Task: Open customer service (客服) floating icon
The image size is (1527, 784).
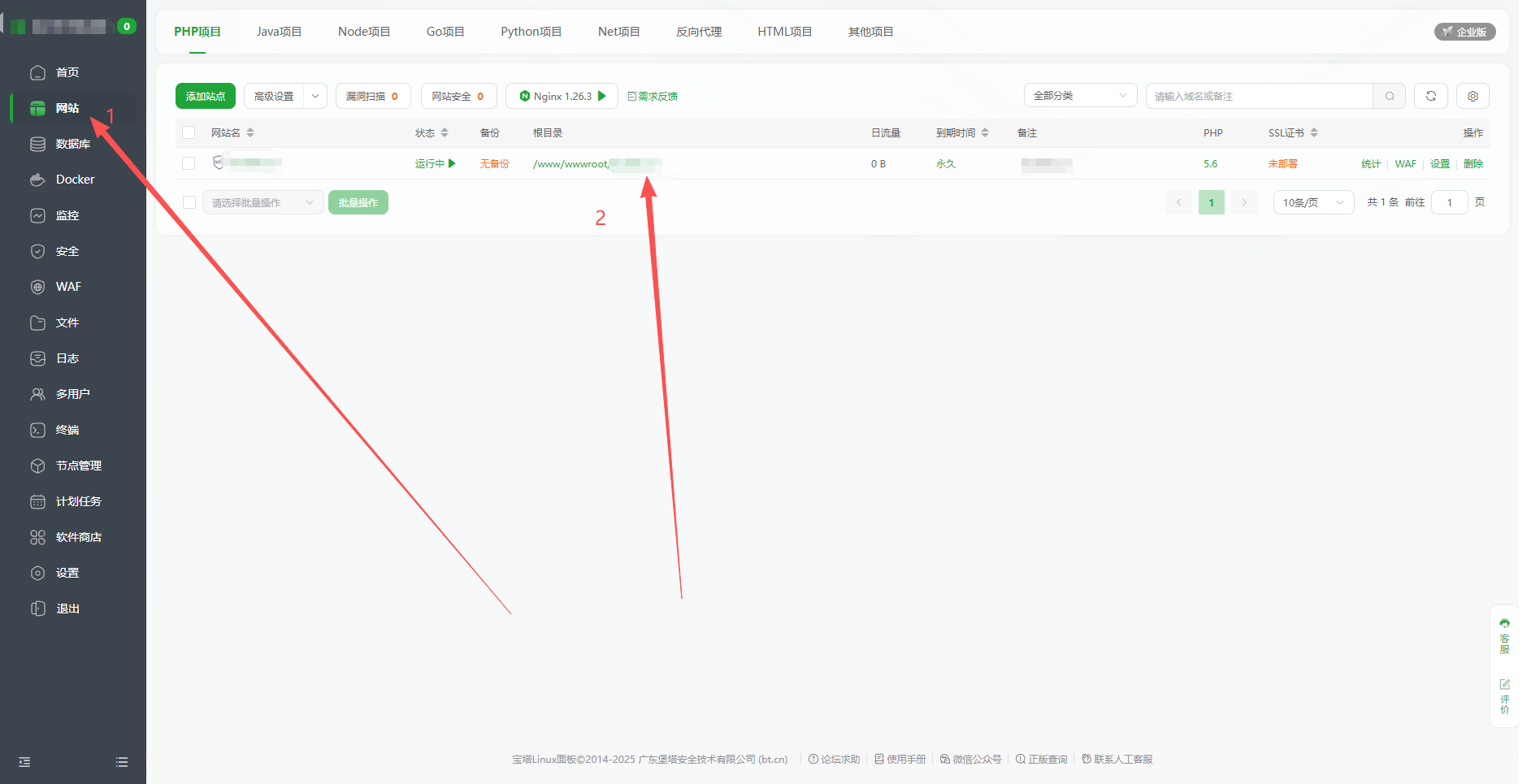Action: pyautogui.click(x=1504, y=635)
